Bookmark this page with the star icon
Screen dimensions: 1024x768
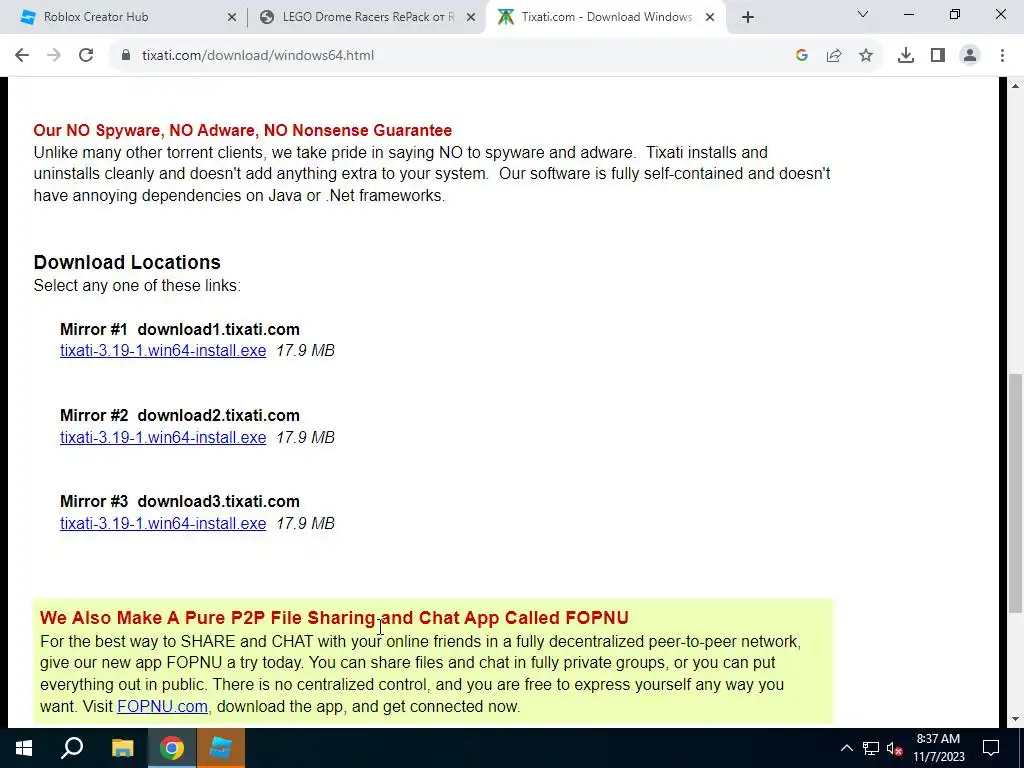point(866,56)
